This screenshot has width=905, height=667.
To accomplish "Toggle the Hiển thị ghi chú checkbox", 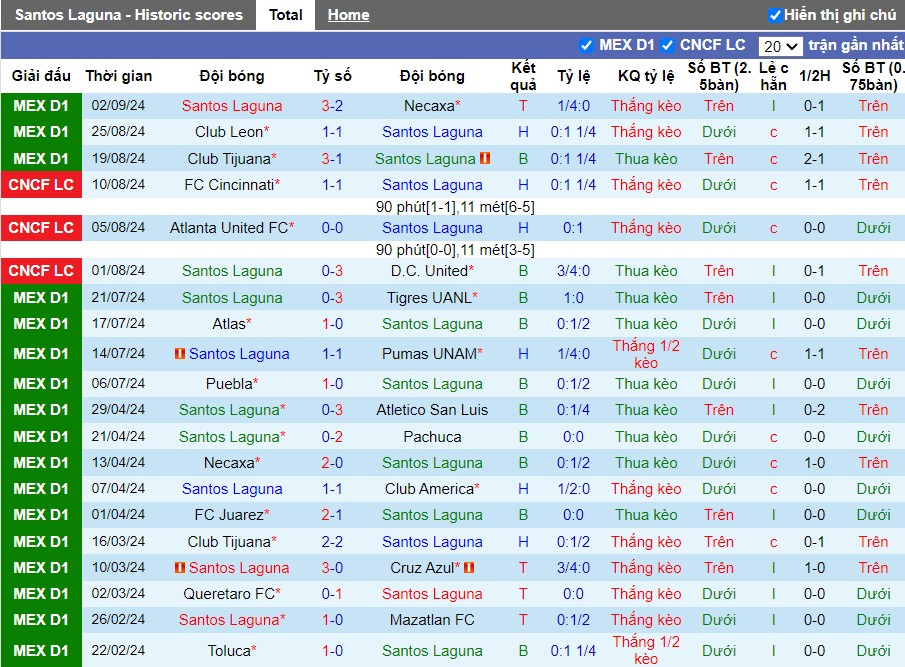I will coord(775,15).
